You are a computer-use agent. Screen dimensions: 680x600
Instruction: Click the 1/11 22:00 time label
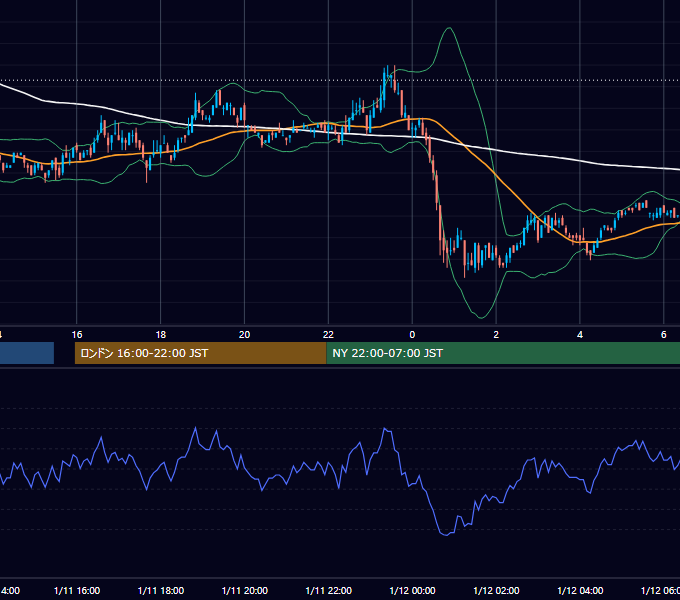tap(328, 590)
